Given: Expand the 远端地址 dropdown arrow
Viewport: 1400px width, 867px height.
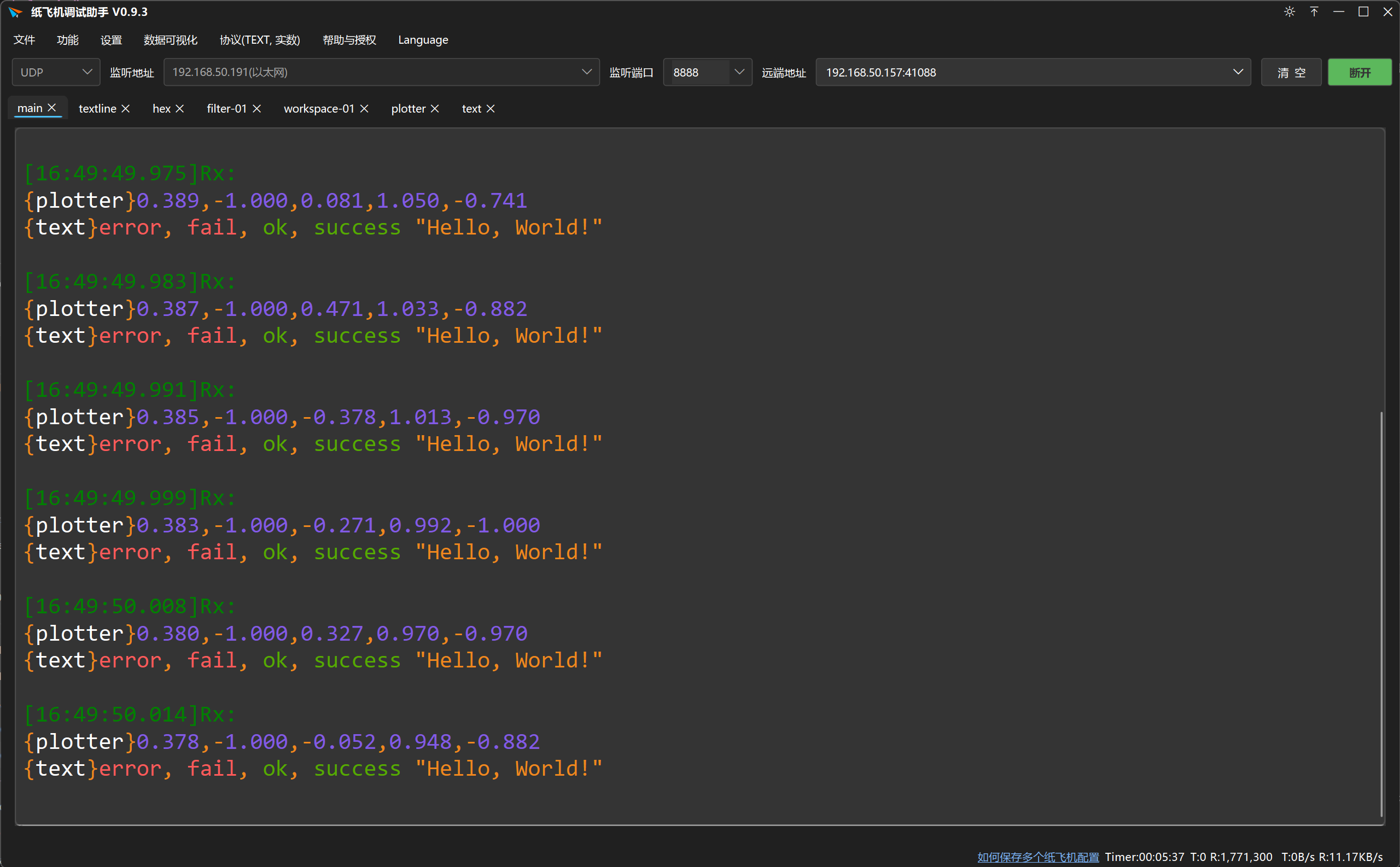Looking at the screenshot, I should click(x=1238, y=72).
